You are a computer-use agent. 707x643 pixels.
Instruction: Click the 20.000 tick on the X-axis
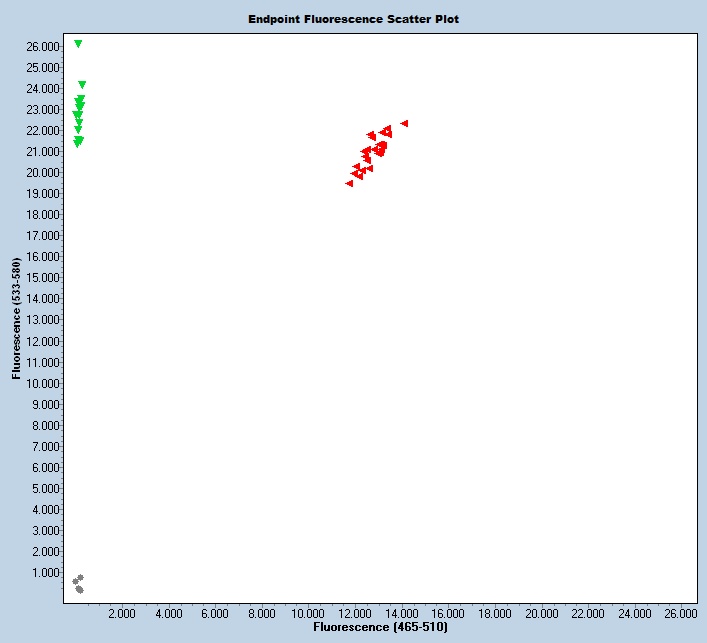point(541,612)
